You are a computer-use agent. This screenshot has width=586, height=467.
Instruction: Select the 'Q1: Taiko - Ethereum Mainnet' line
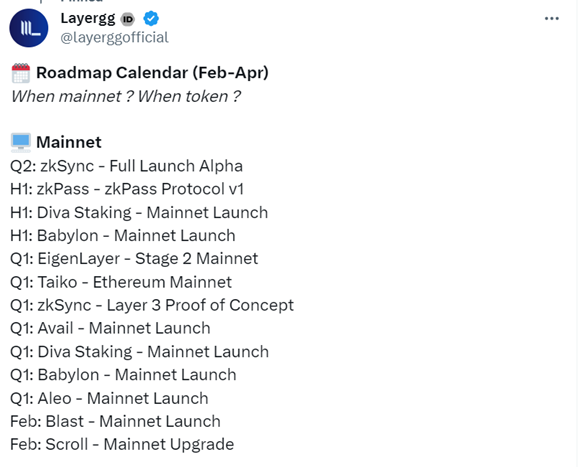point(121,282)
